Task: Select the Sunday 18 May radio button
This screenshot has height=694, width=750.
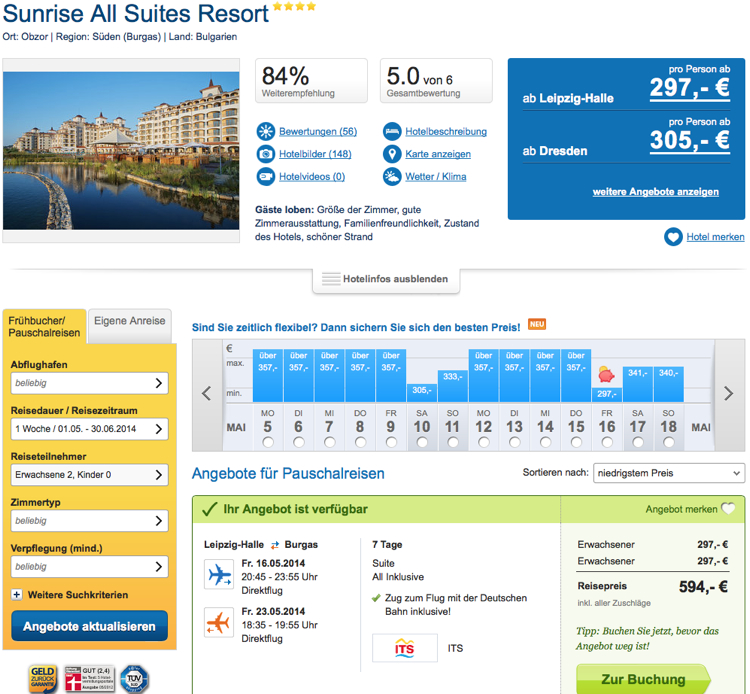Action: click(x=669, y=442)
